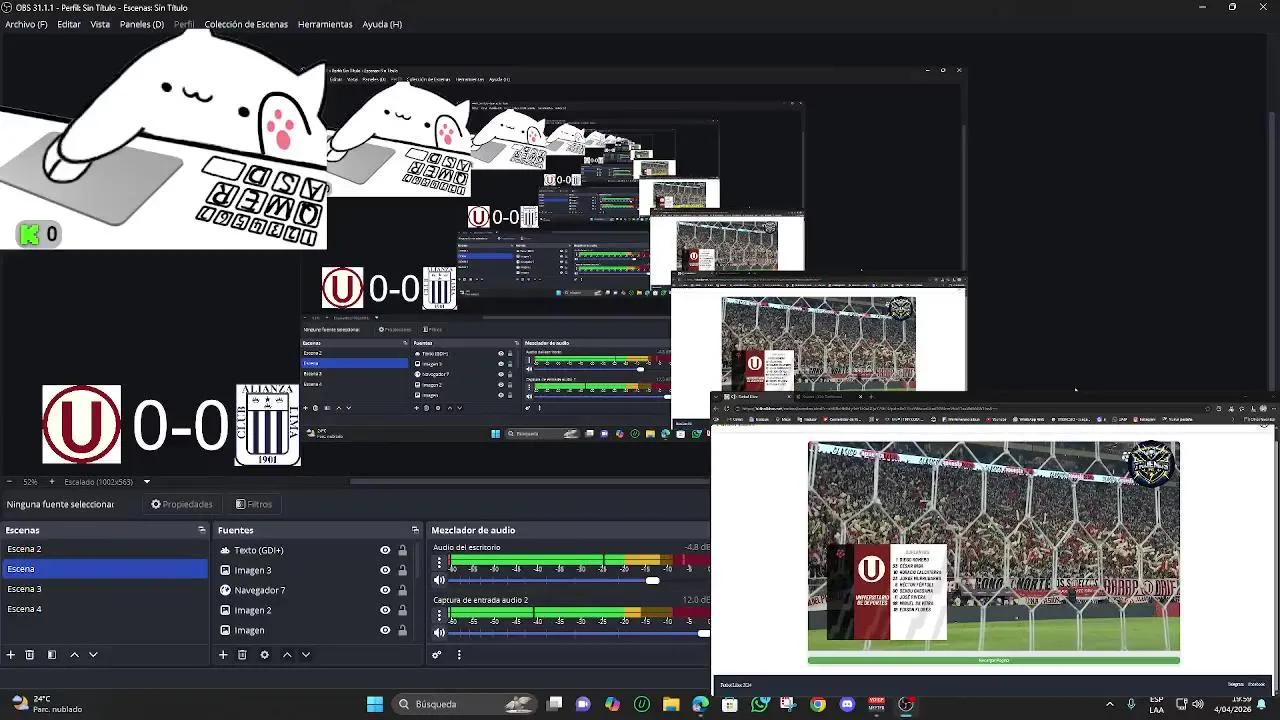Screen dimensions: 1280x720
Task: Open WhatsApp from the taskbar
Action: 759,704
